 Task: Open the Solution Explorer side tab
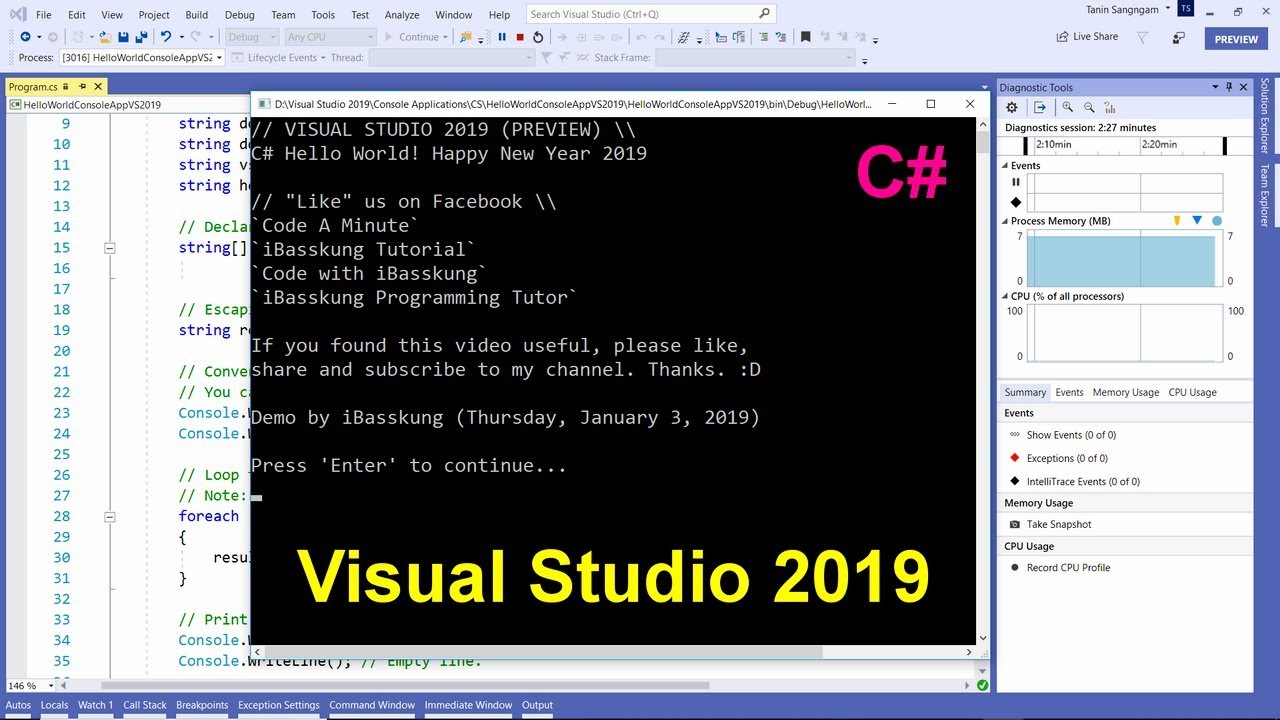1265,116
